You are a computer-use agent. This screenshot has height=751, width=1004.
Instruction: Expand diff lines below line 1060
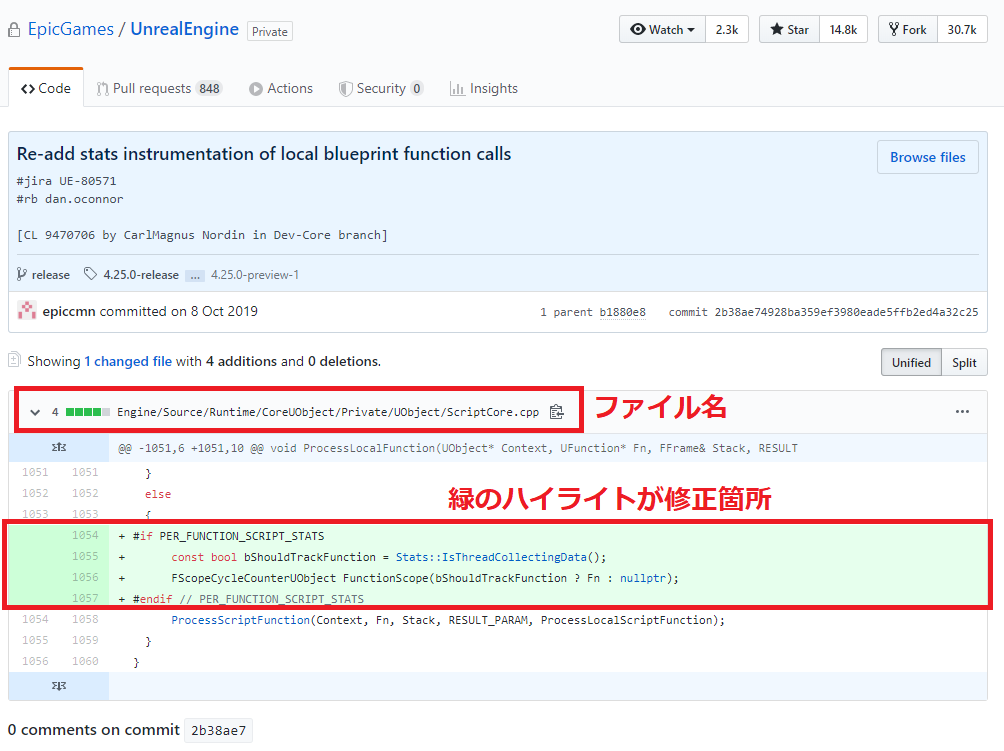pyautogui.click(x=59, y=686)
